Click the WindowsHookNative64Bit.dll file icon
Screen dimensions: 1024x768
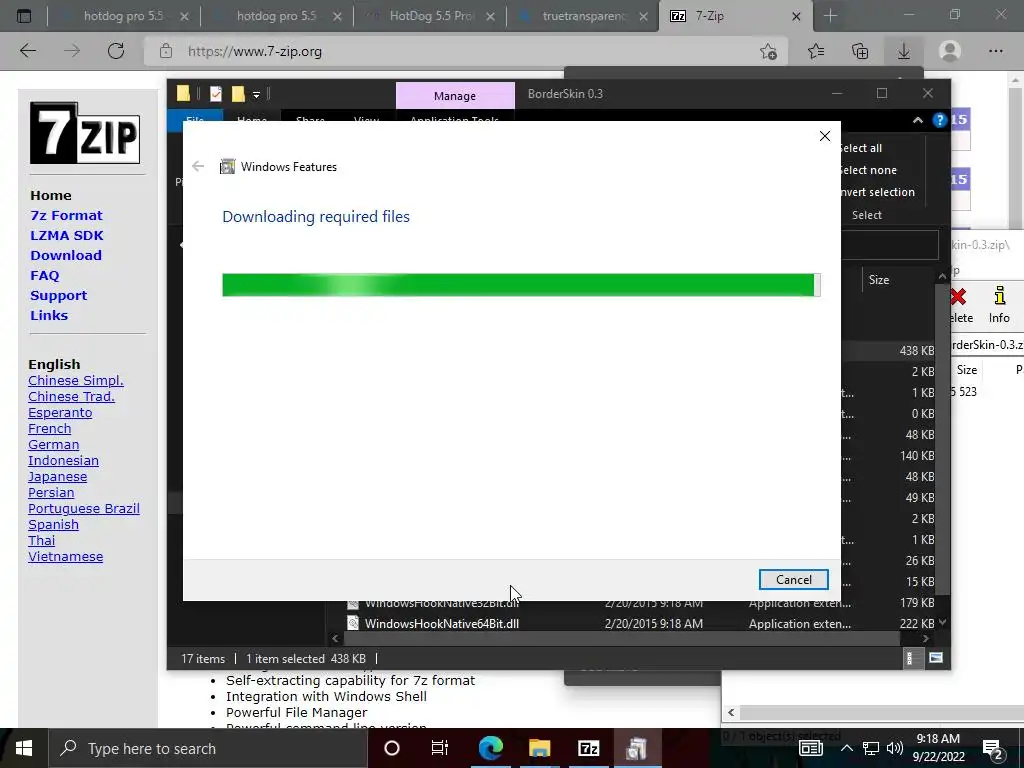pyautogui.click(x=353, y=623)
